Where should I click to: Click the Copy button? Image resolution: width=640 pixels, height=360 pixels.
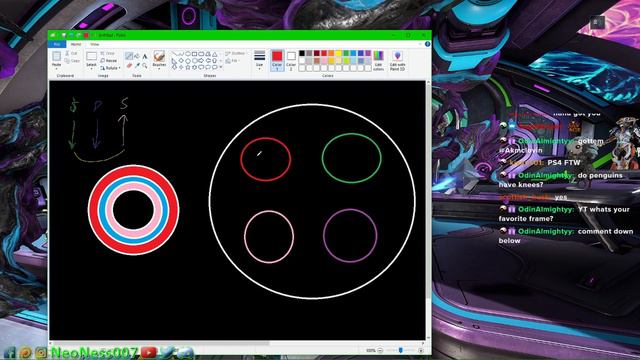tap(73, 61)
